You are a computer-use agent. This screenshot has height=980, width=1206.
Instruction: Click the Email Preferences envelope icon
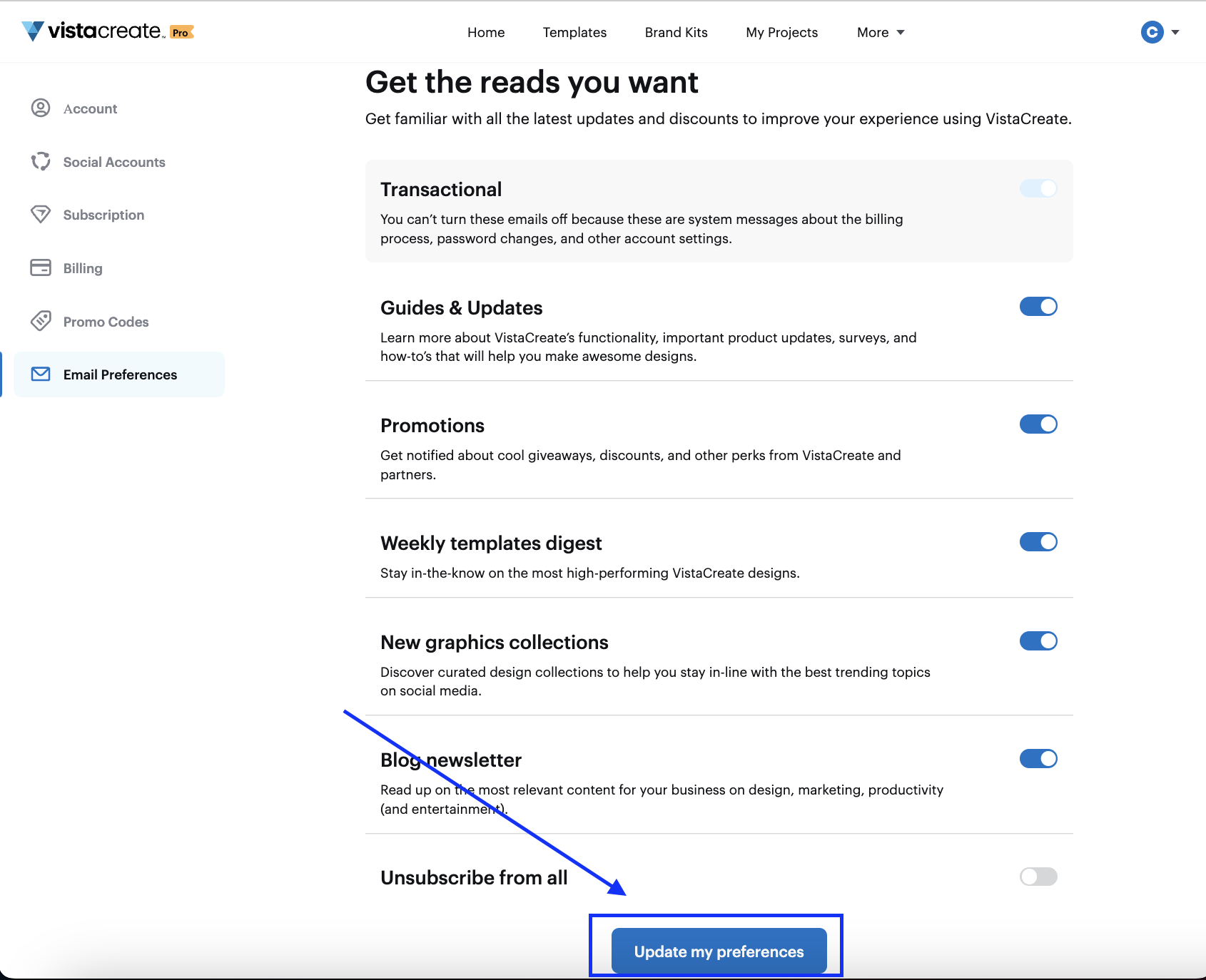41,374
